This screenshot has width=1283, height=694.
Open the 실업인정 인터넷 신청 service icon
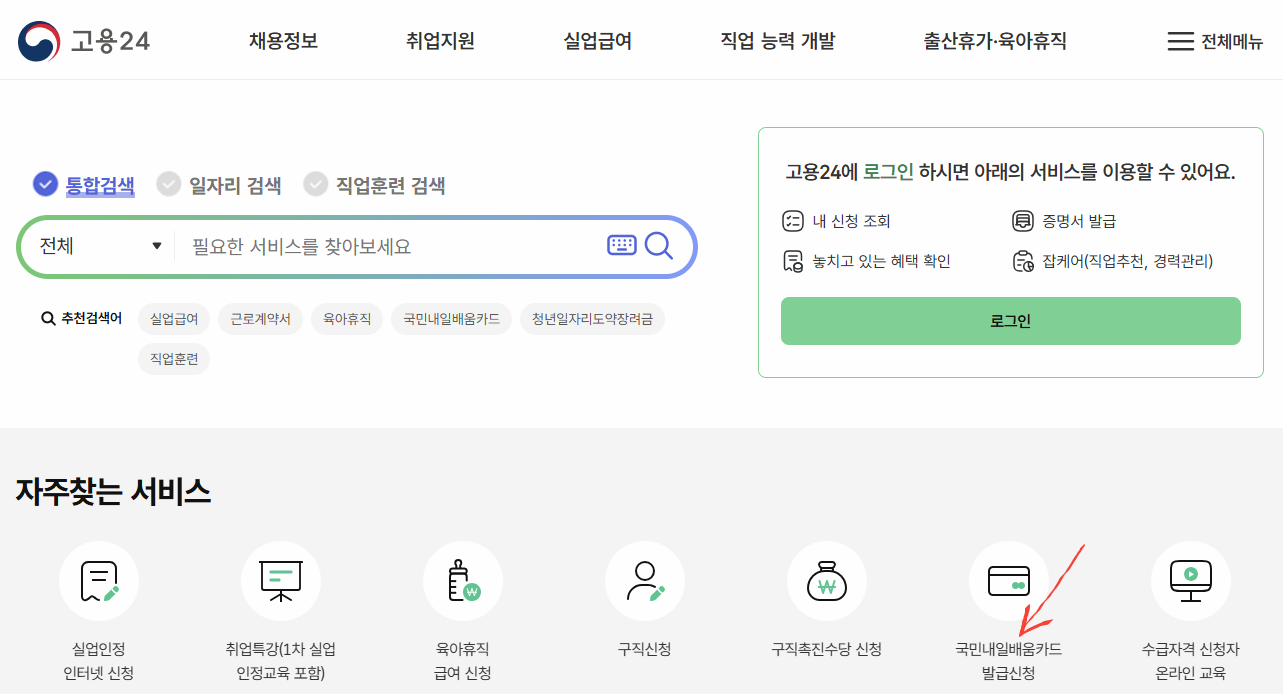[x=99, y=580]
